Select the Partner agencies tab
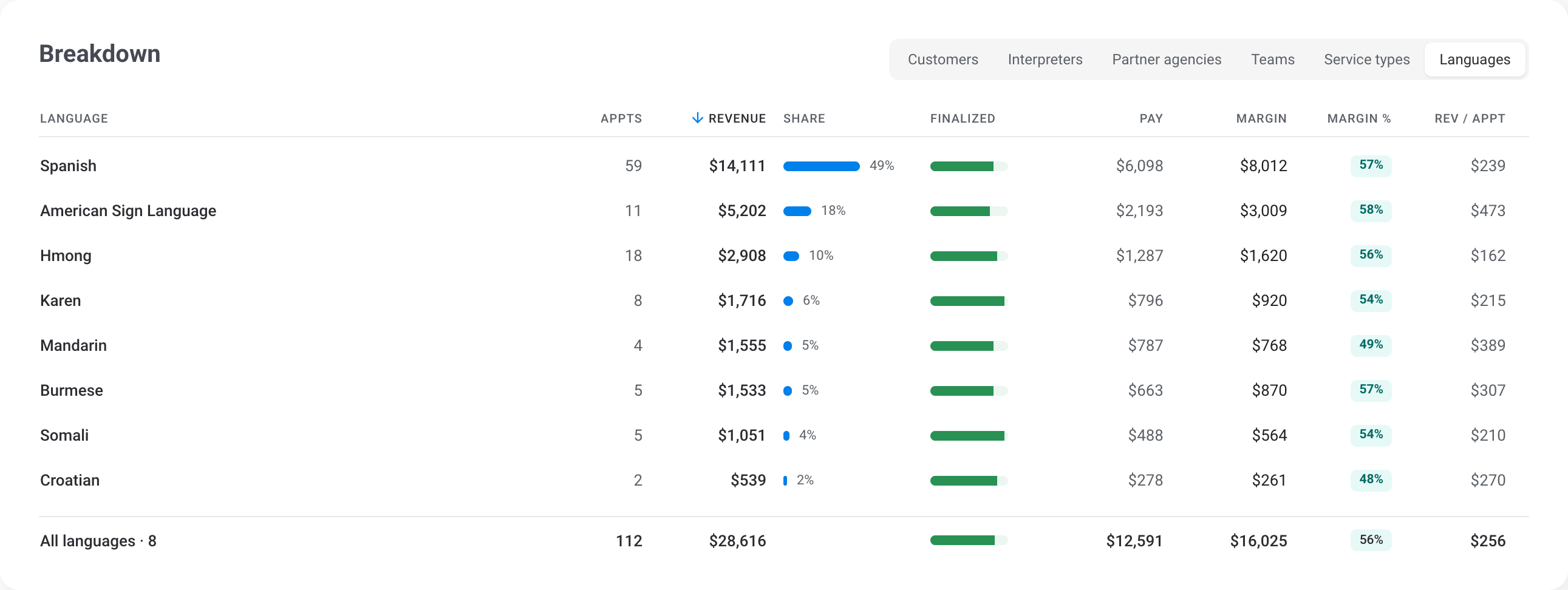 click(x=1166, y=59)
